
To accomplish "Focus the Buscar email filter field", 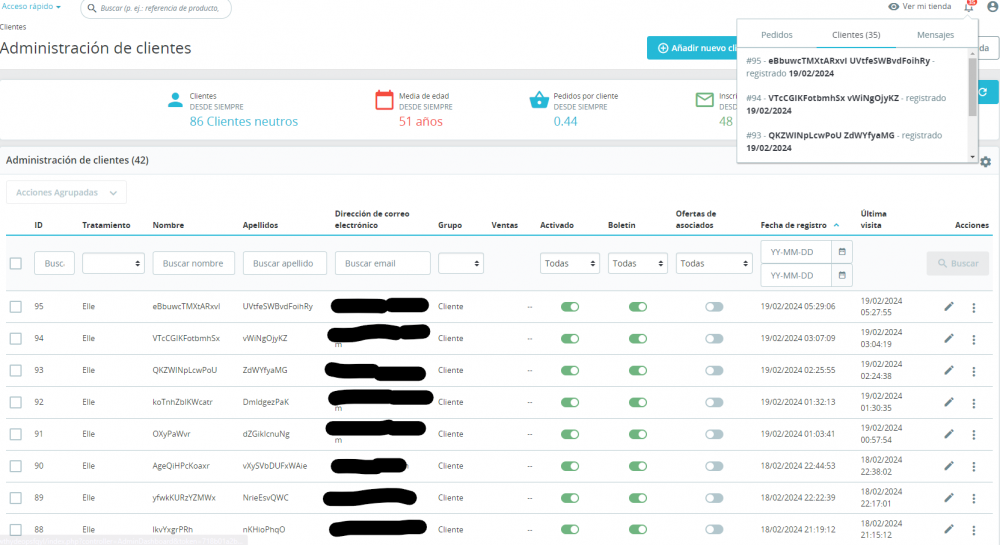I will [x=383, y=263].
